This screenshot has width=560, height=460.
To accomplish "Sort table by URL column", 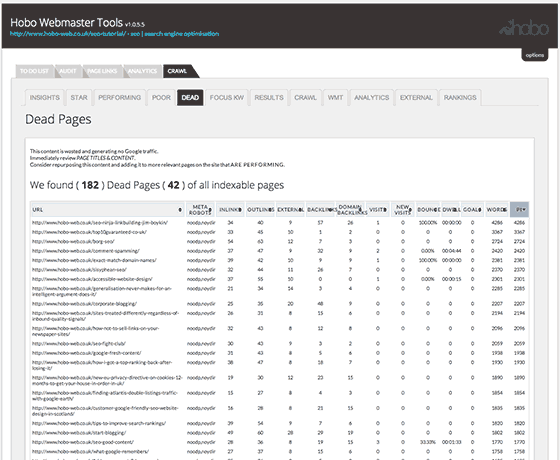I will tap(108, 210).
